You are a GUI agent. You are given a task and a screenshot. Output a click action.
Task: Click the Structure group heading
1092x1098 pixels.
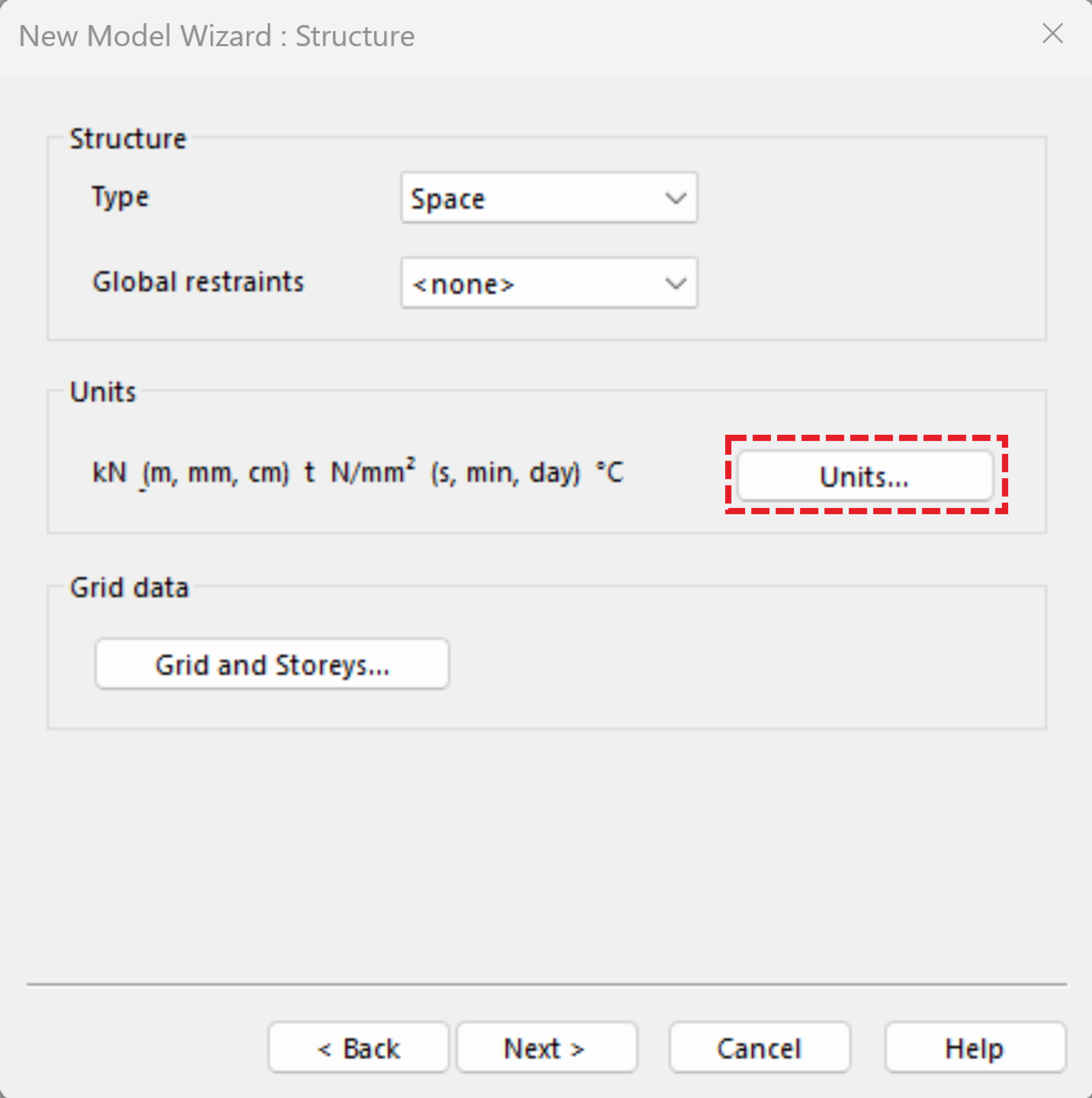coord(128,139)
